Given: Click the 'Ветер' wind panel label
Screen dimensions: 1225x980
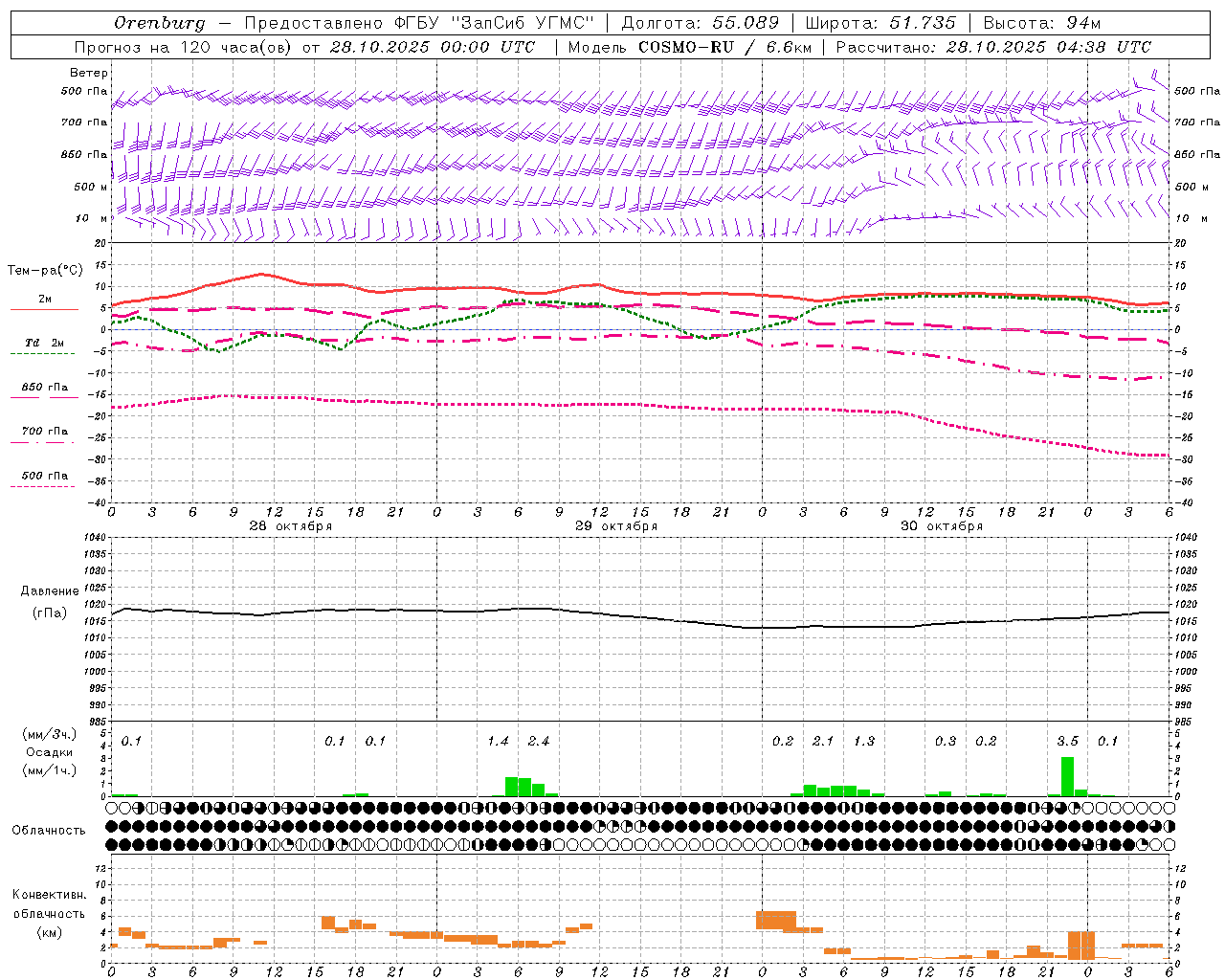Looking at the screenshot, I should pyautogui.click(x=89, y=73).
